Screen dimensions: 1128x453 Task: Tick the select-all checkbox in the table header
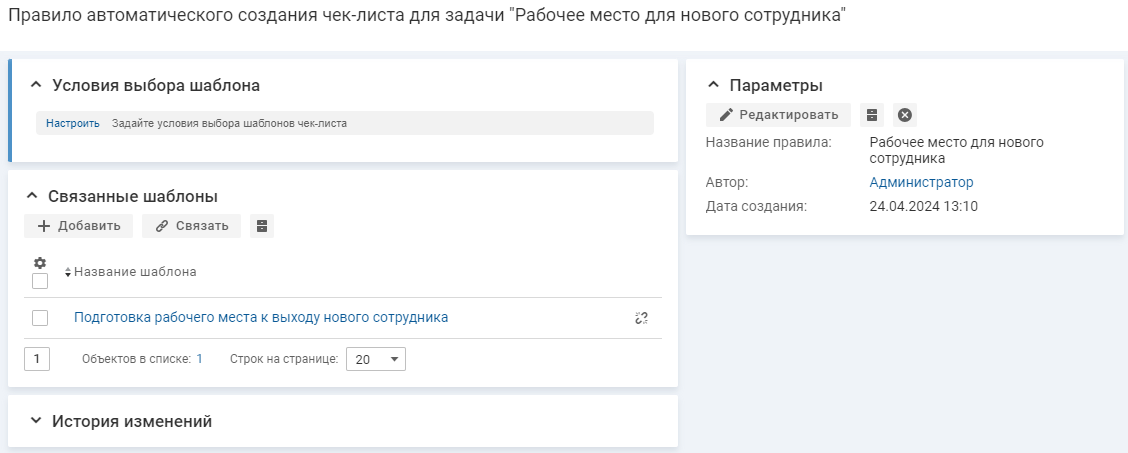pyautogui.click(x=40, y=281)
